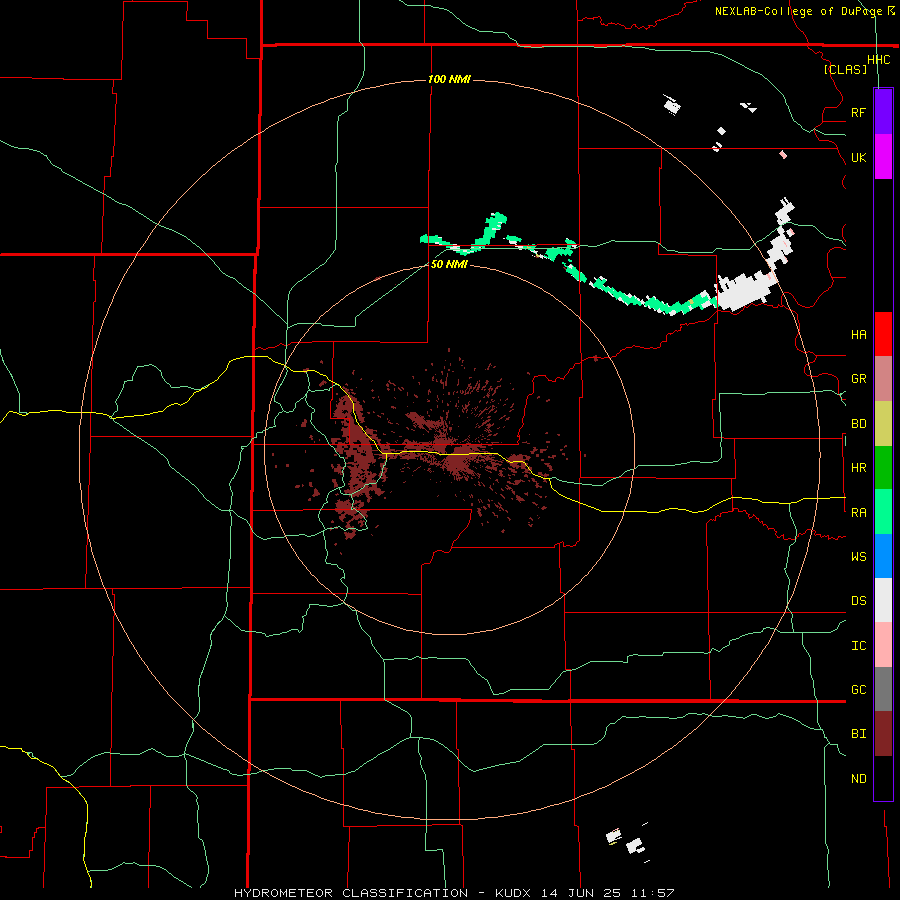
Task: Click the 14 JUN 25 date stamp
Action: 582,893
